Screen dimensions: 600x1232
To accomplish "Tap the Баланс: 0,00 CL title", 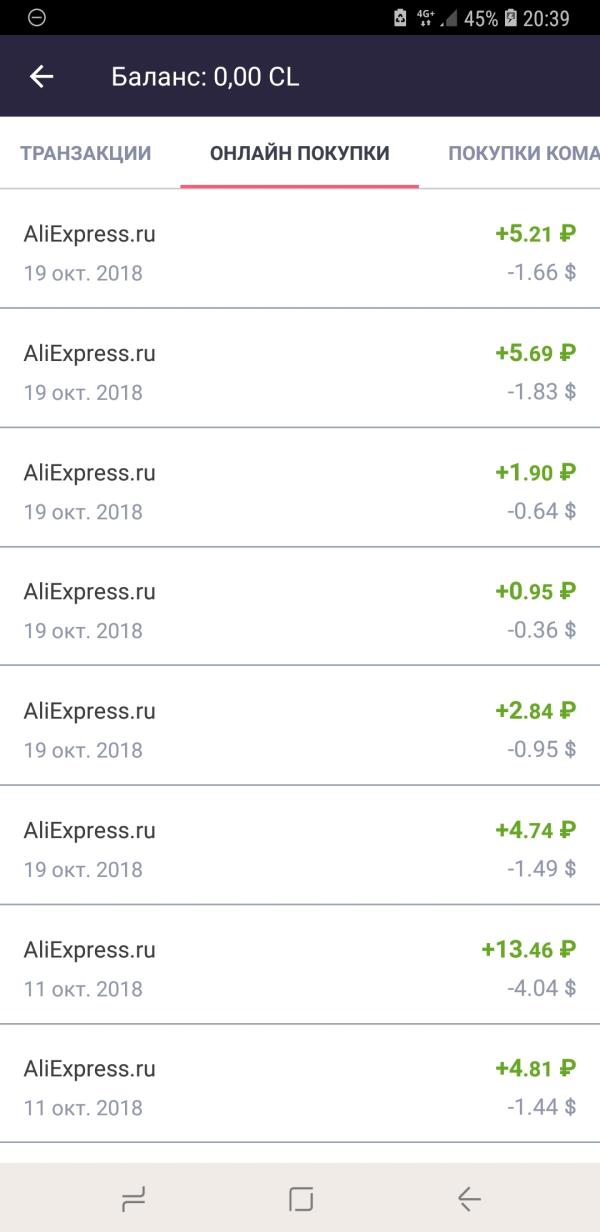I will click(205, 77).
